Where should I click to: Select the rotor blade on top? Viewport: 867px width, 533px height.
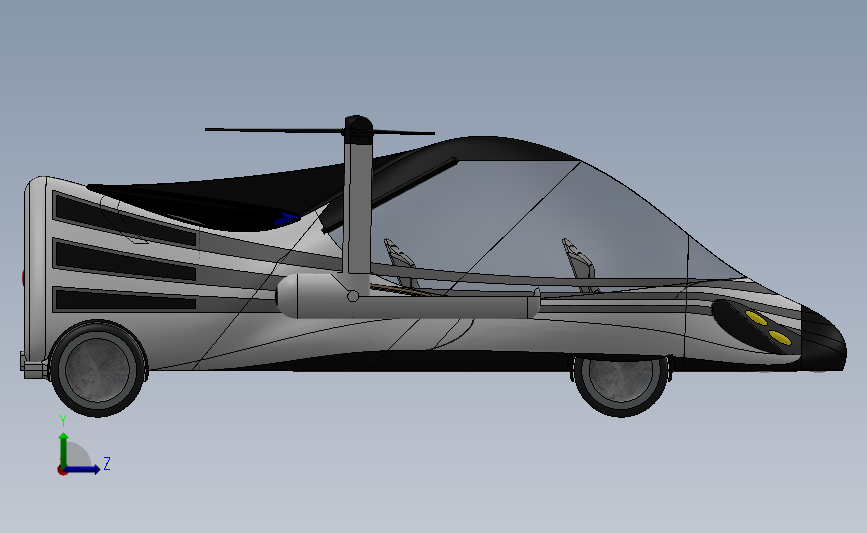(x=320, y=131)
